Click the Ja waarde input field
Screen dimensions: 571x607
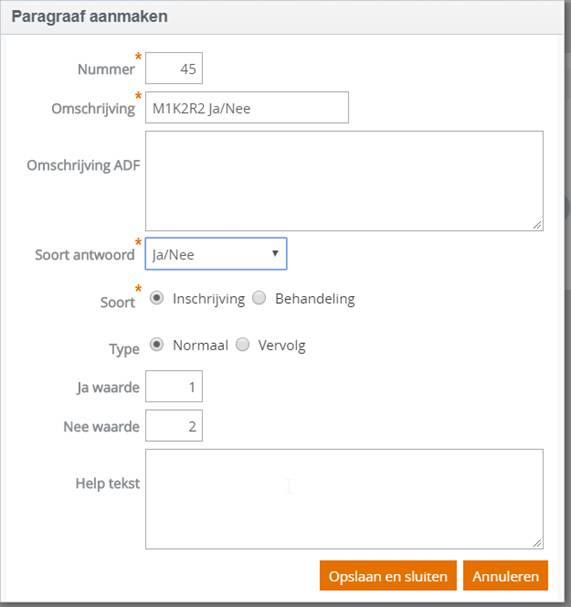tap(174, 386)
